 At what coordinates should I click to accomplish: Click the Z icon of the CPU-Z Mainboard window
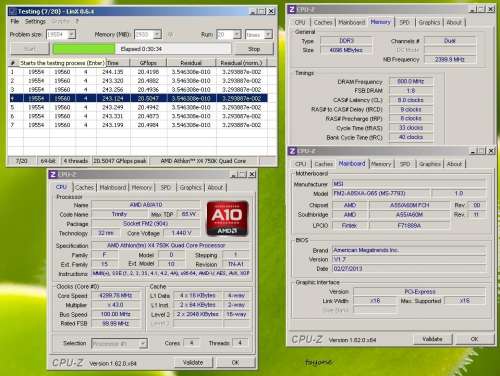[292, 151]
